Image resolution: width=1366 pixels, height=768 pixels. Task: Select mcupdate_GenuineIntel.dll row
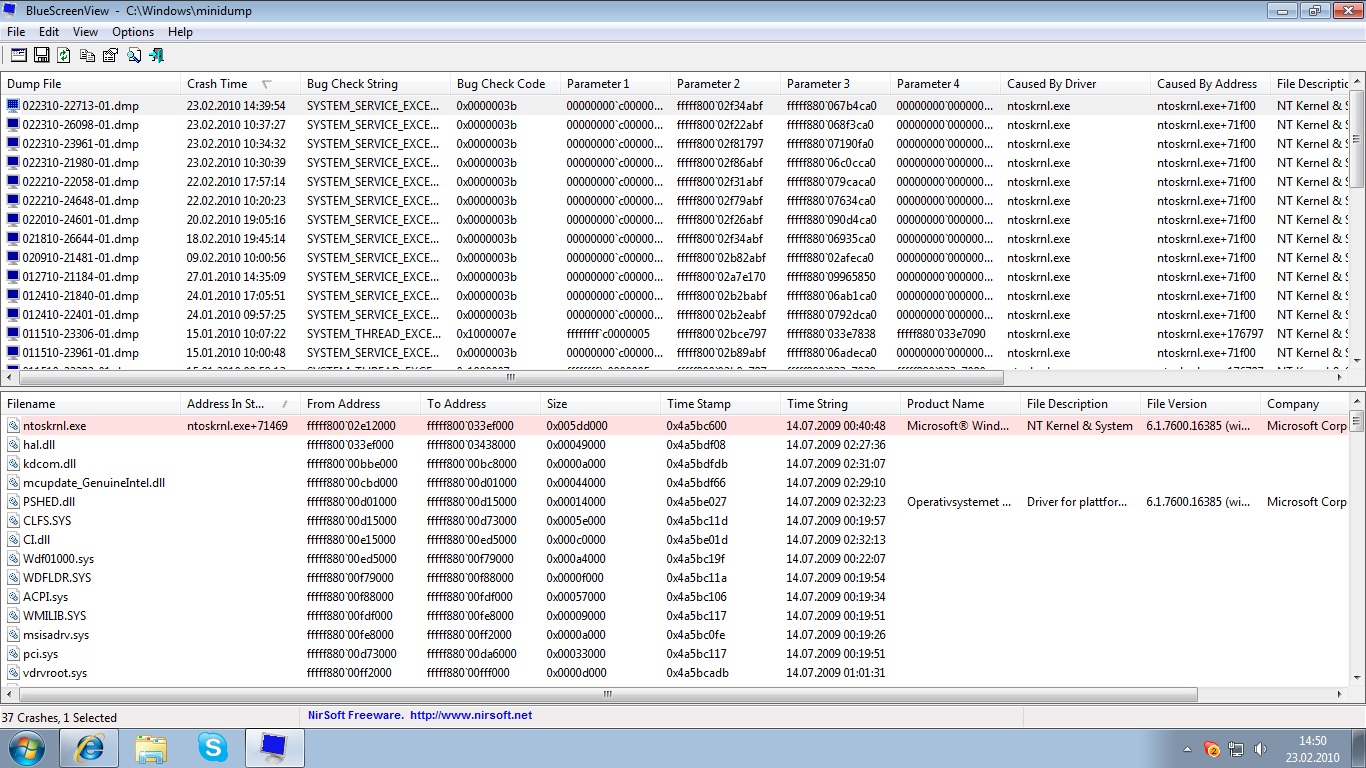pos(675,482)
